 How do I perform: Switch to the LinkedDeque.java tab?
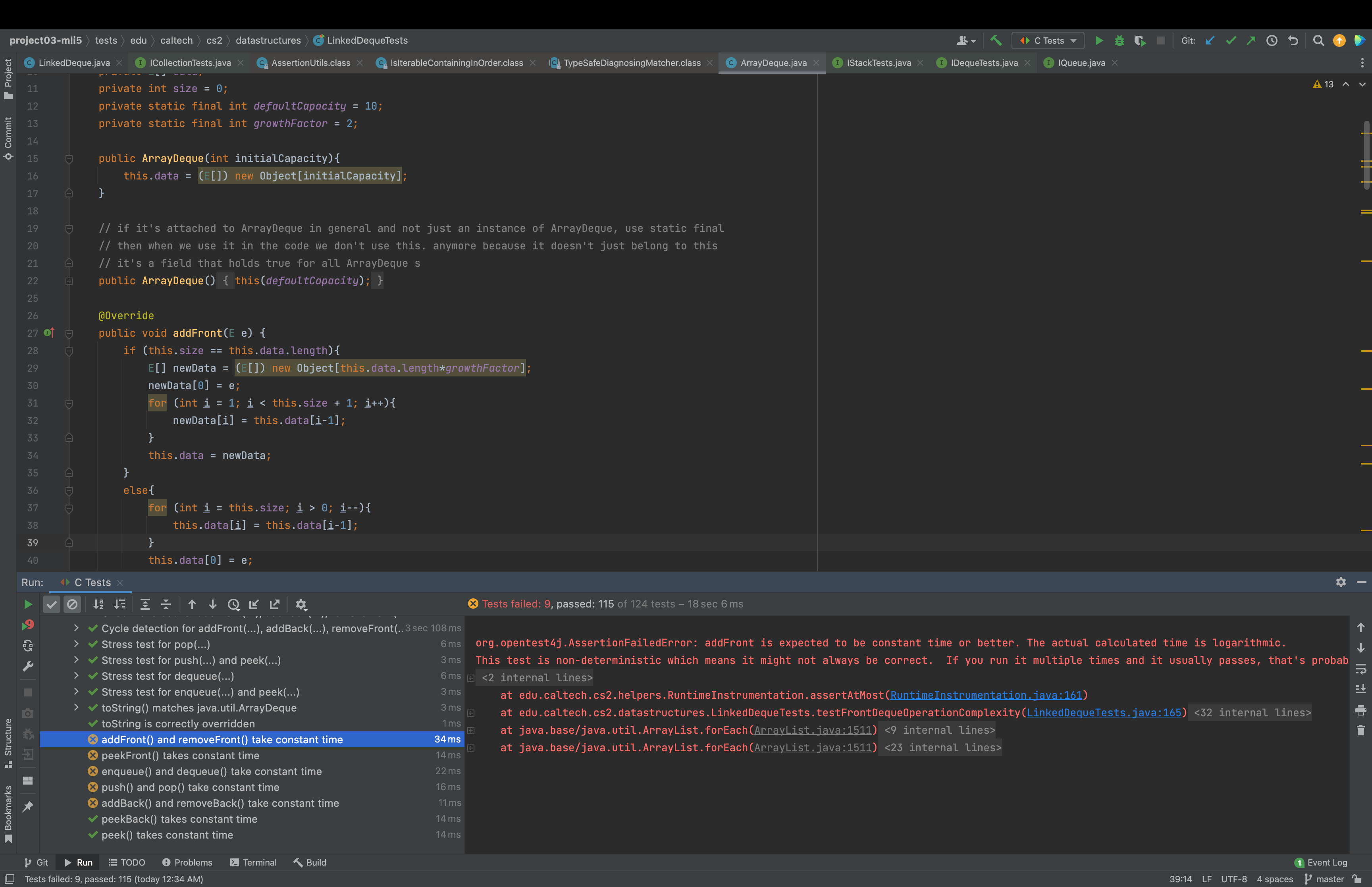click(74, 63)
